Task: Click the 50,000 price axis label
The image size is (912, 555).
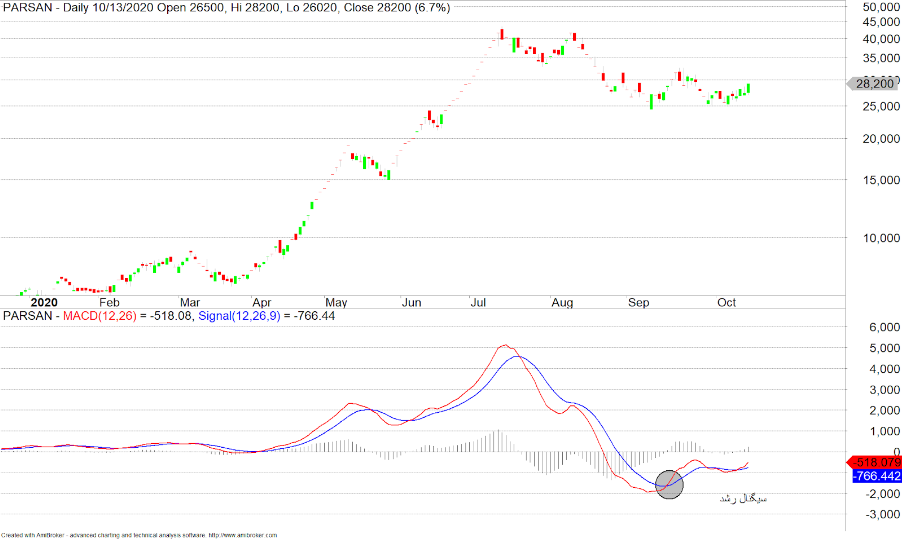Action: pos(877,8)
